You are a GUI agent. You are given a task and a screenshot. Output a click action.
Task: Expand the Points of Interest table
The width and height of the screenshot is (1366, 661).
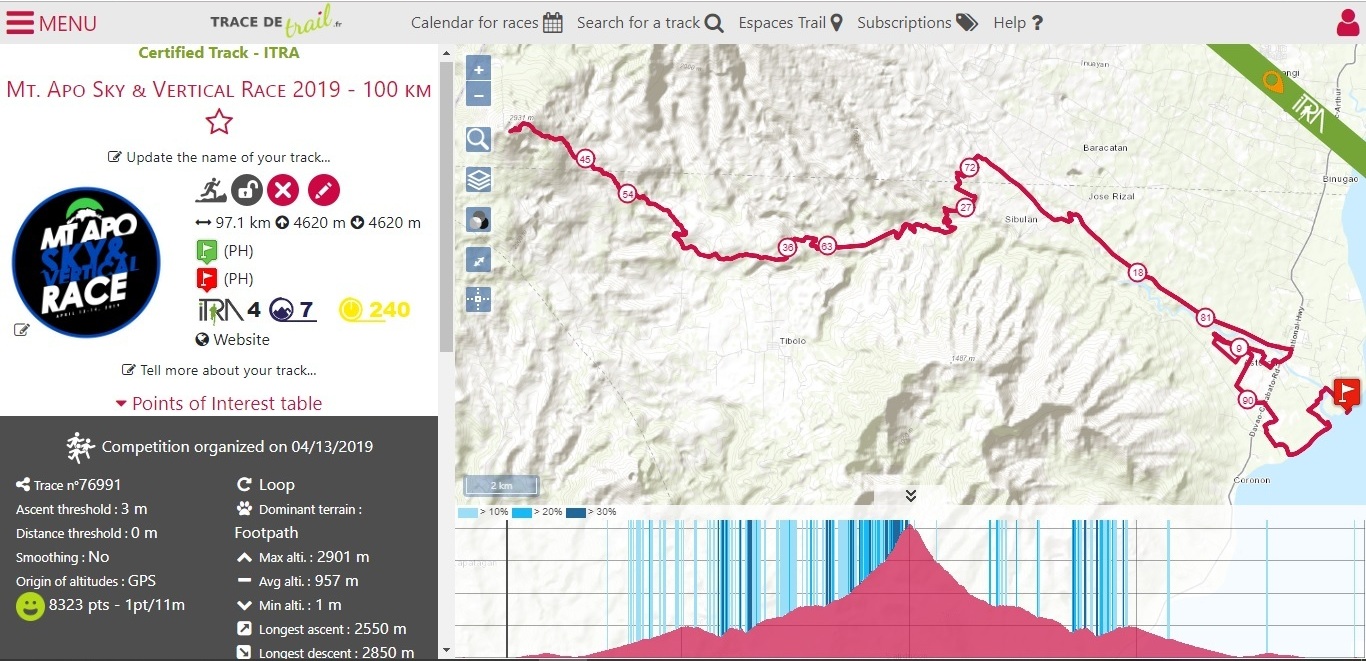tap(219, 404)
